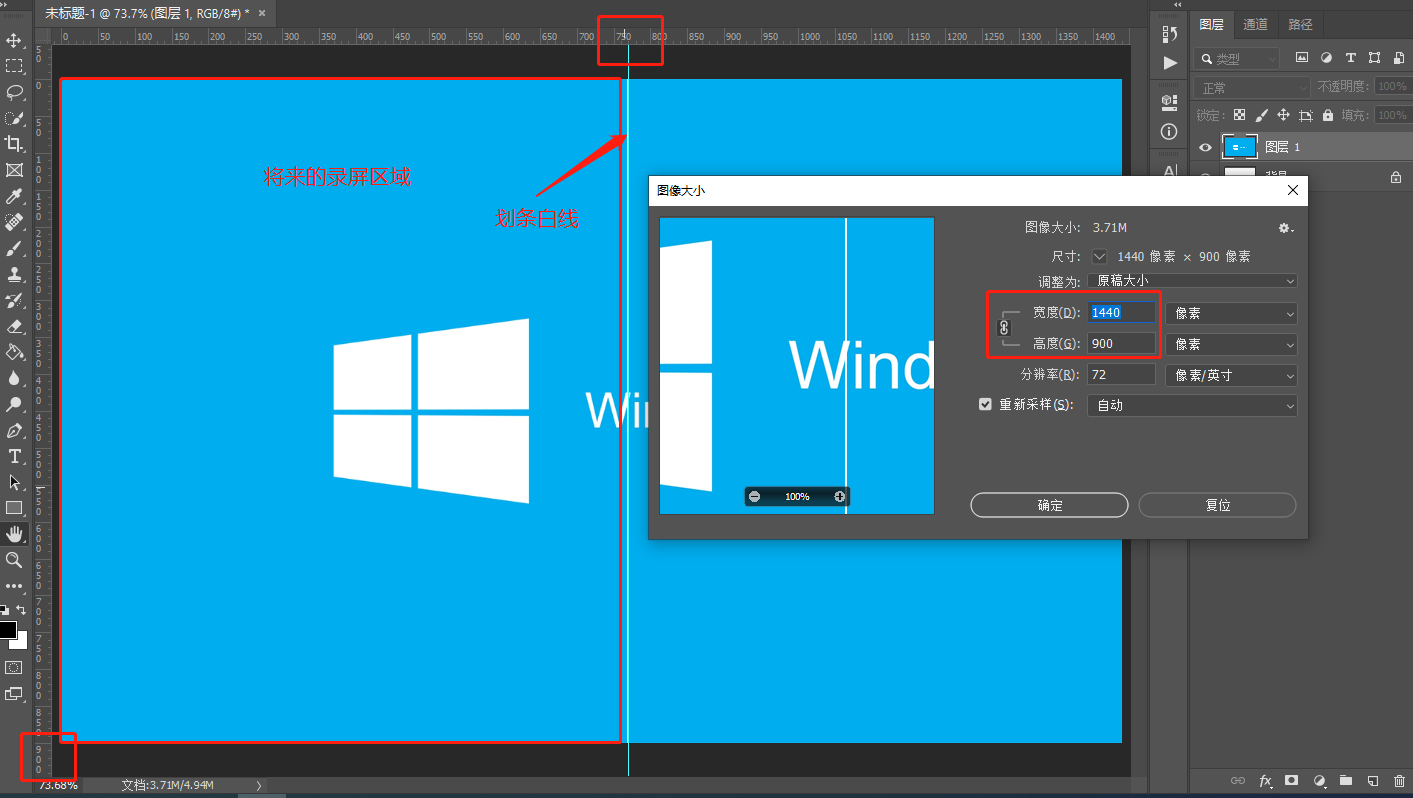Image resolution: width=1413 pixels, height=798 pixels.
Task: Reset to default foreground and background colors
Action: point(5,609)
